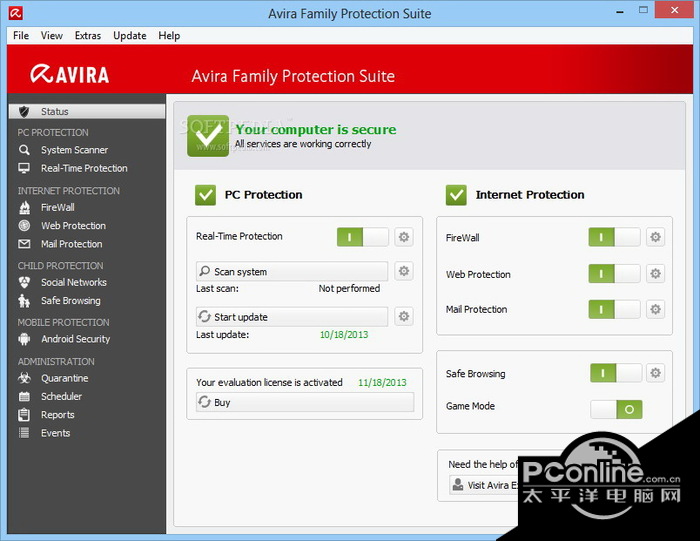Open Web Protection label in the sidebar
The width and height of the screenshot is (700, 541).
(x=74, y=226)
